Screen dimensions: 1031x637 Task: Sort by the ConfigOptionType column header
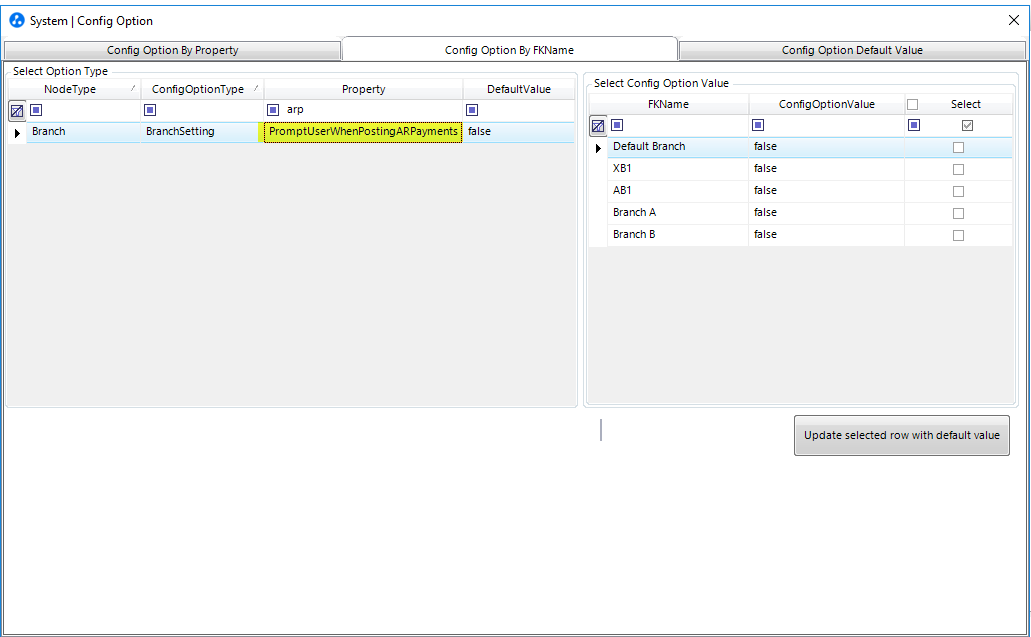click(202, 89)
